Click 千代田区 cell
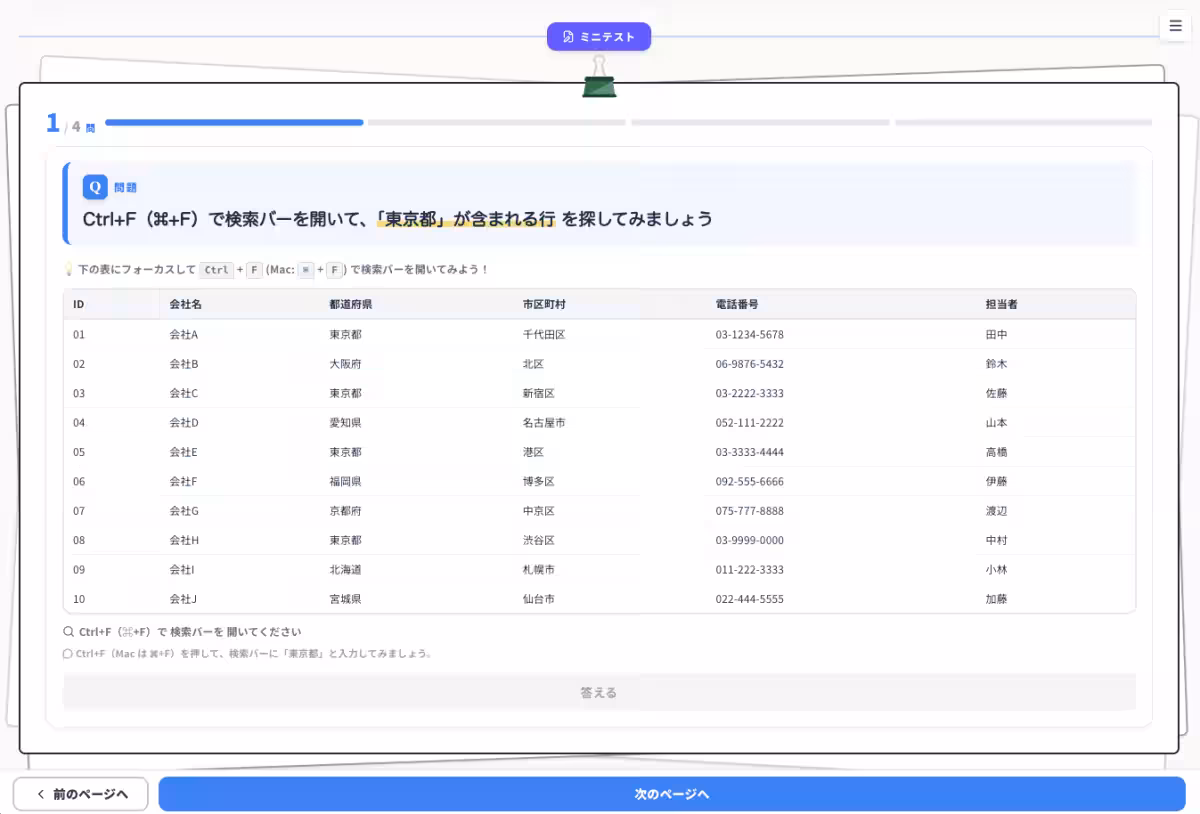Screen dimensions: 1200x814 click(544, 334)
